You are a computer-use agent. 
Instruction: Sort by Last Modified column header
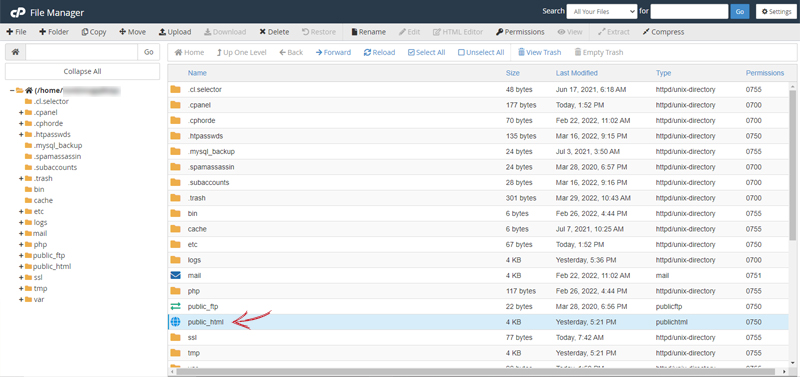(x=577, y=73)
